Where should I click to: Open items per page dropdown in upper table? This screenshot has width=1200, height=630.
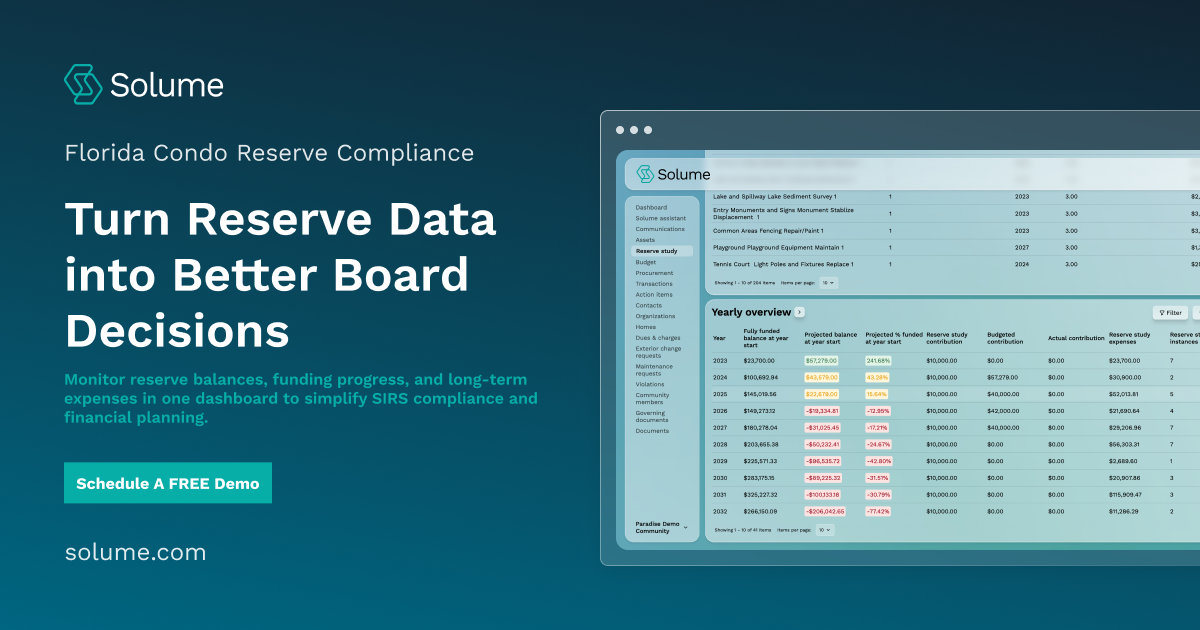pyautogui.click(x=828, y=283)
